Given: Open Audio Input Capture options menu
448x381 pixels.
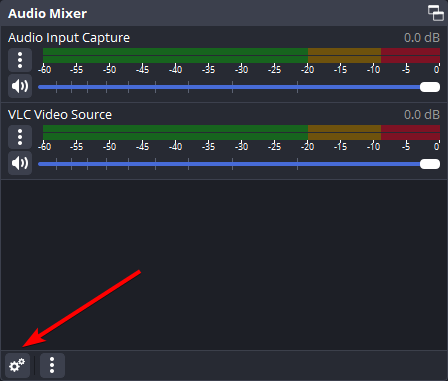Looking at the screenshot, I should 20,60.
